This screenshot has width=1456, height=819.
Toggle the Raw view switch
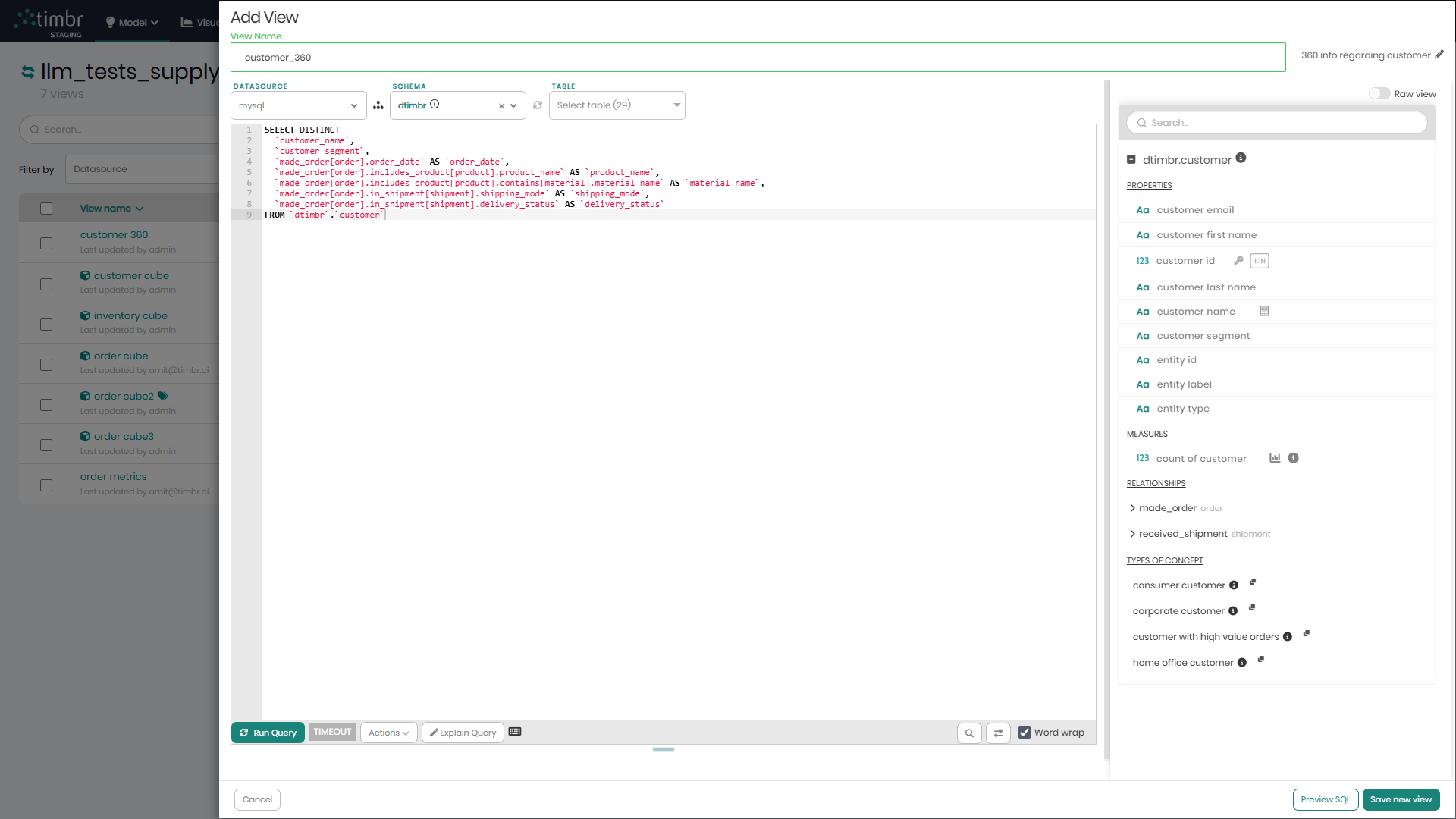click(x=1379, y=94)
